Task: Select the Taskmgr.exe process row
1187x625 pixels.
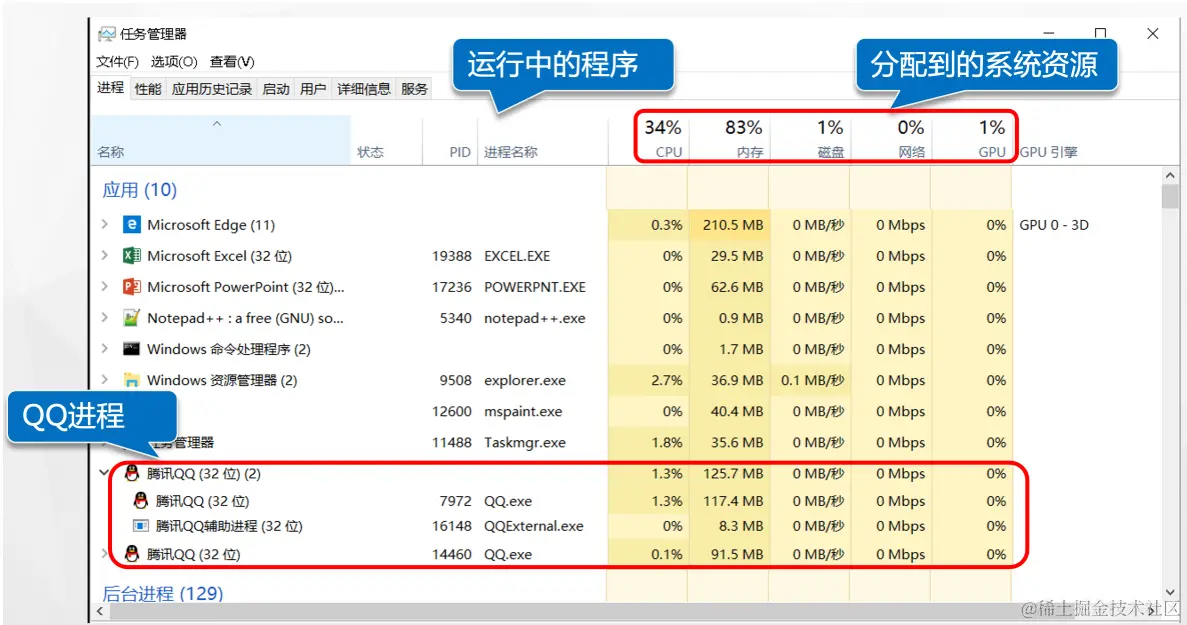Action: (x=553, y=442)
